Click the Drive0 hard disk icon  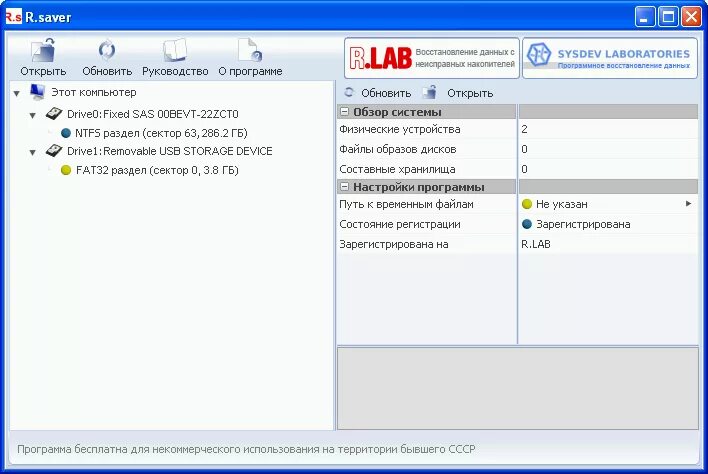click(54, 114)
